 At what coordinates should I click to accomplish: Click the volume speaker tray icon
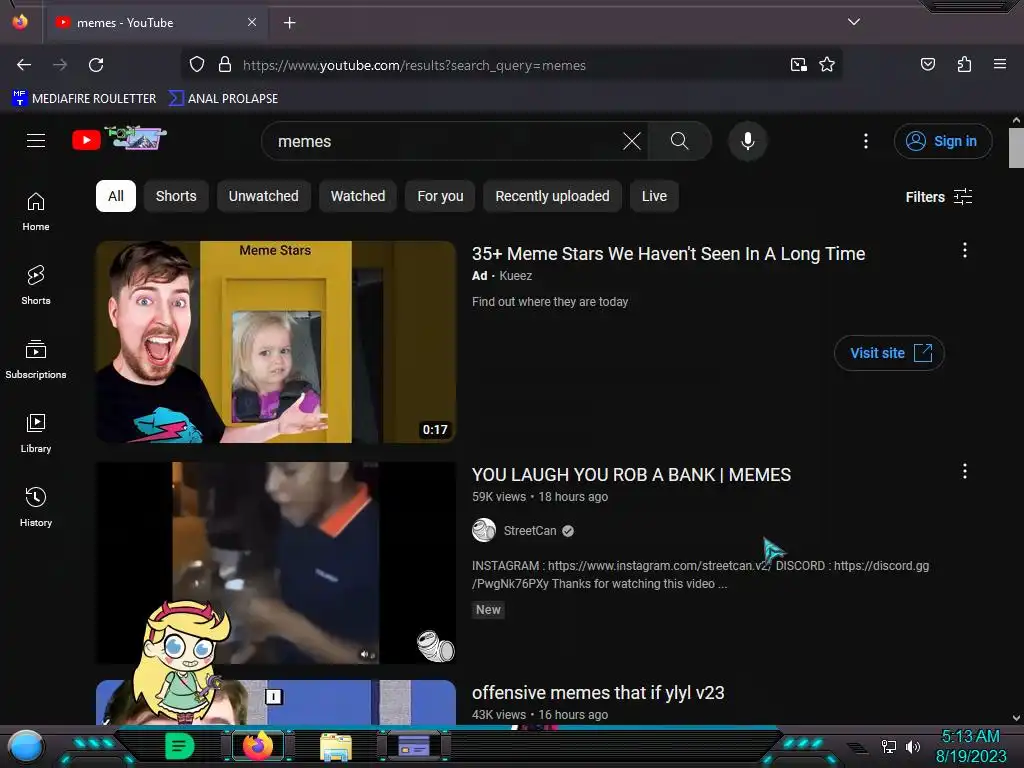pos(913,746)
